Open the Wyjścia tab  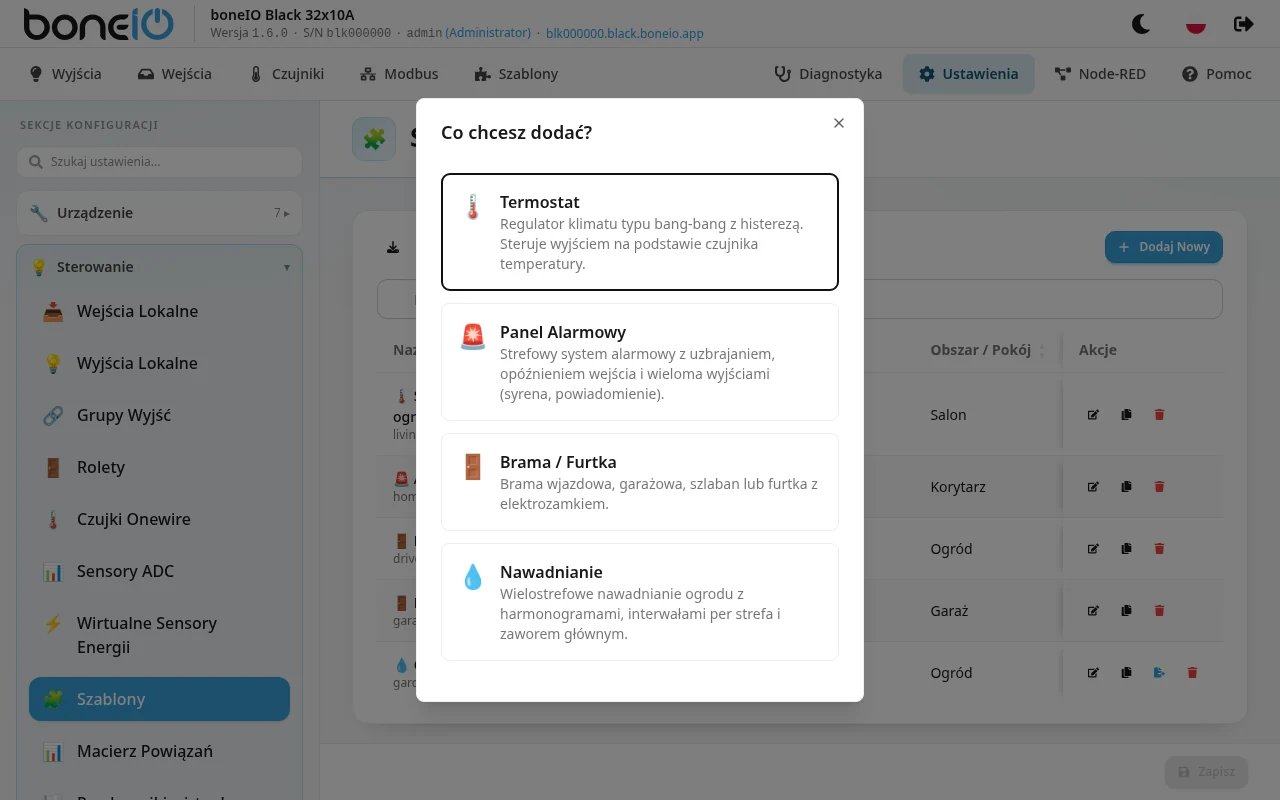coord(65,74)
